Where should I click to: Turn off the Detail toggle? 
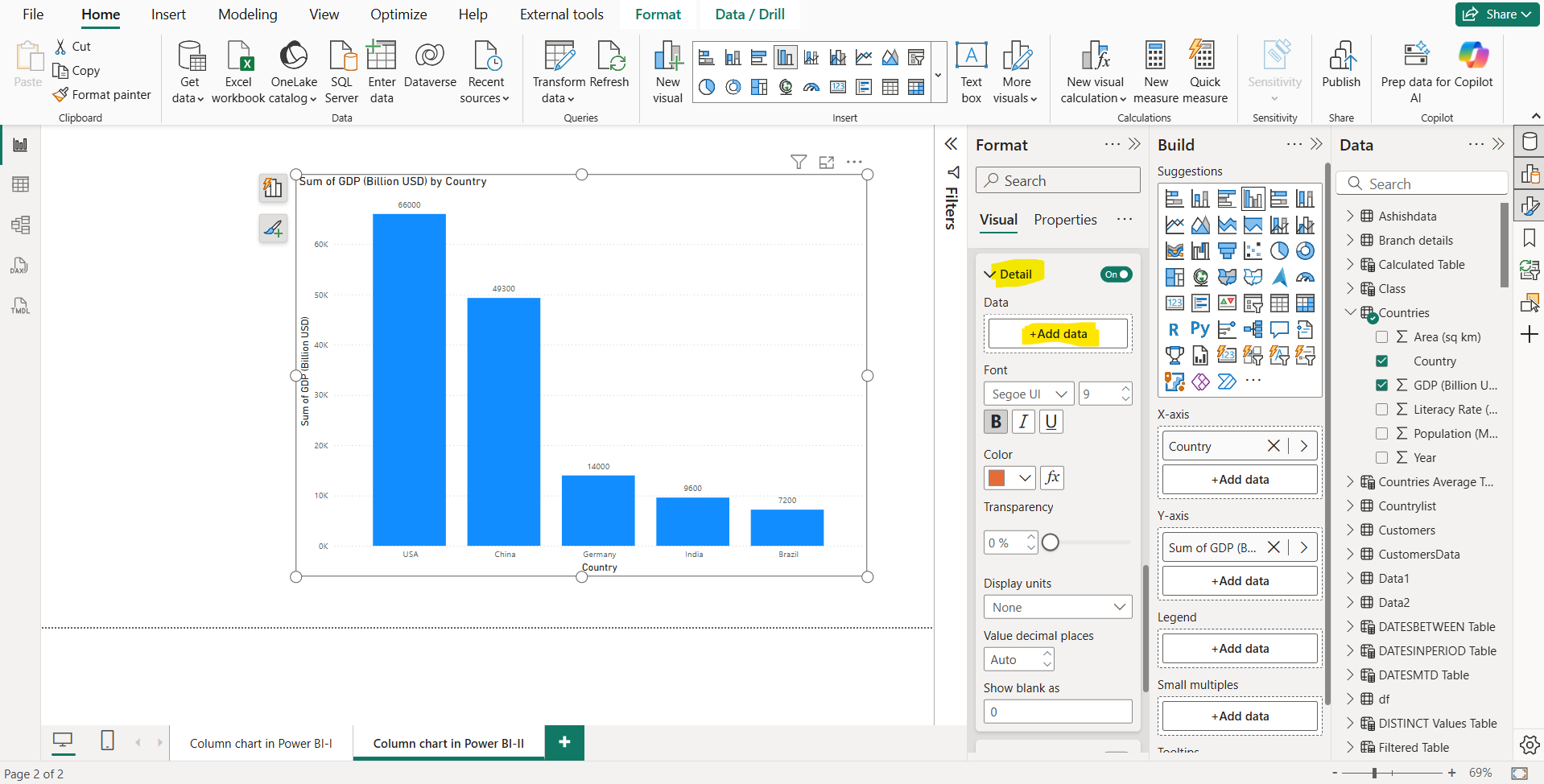(1116, 274)
